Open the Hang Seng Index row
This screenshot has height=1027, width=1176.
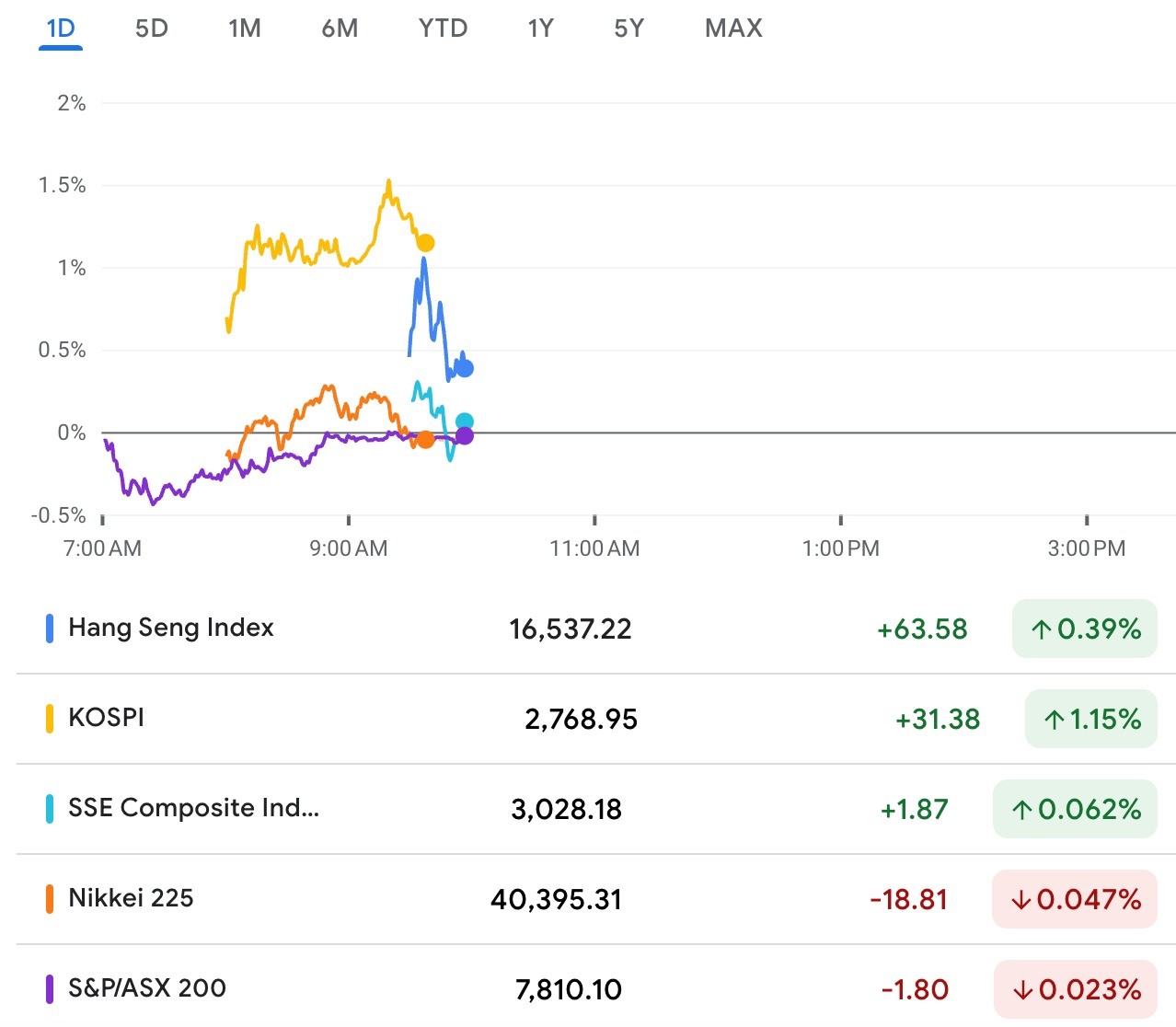click(596, 629)
